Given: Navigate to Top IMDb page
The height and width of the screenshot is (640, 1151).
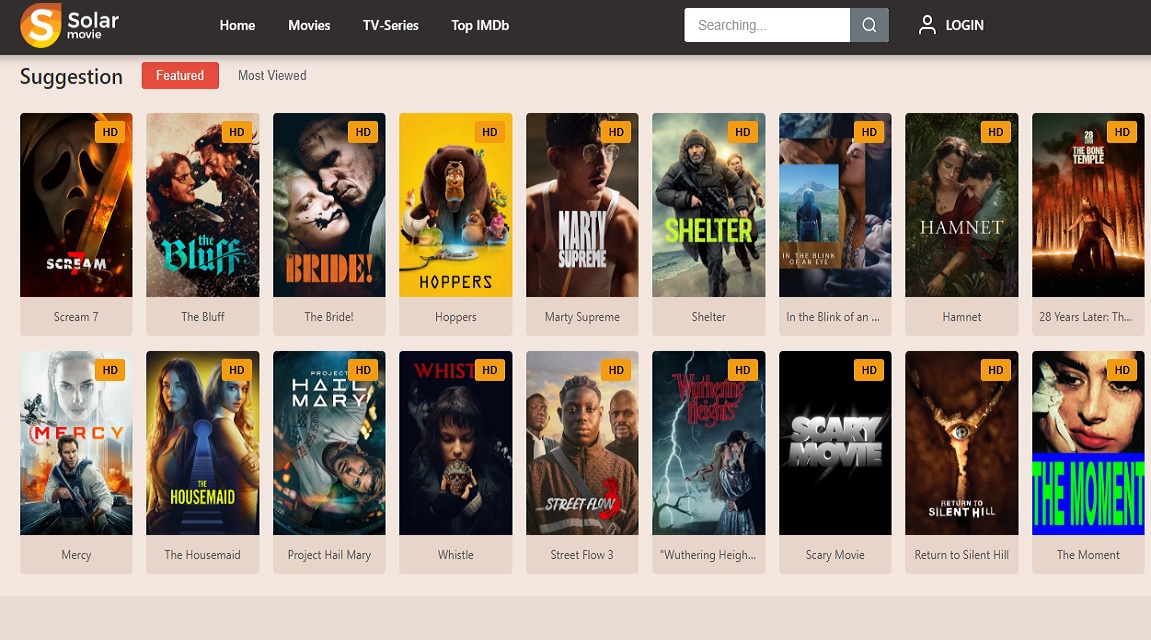Looking at the screenshot, I should tap(480, 25).
